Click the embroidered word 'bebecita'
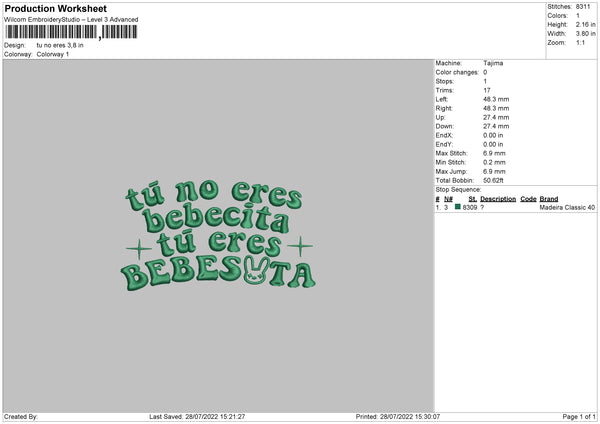This screenshot has height=424, width=600. pyautogui.click(x=216, y=219)
